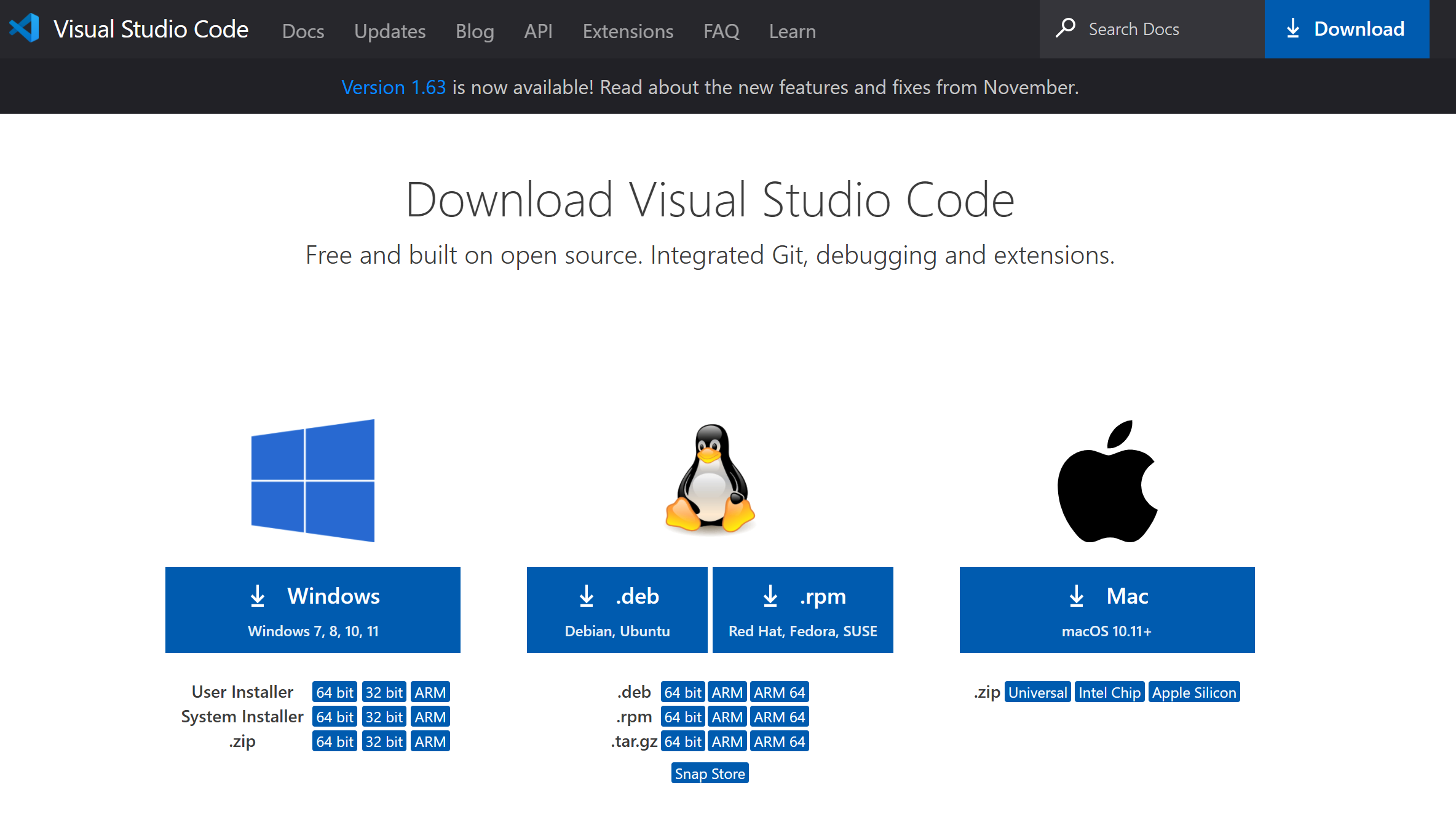
Task: Click the "Download Visual Studio Code" heading
Action: [710, 199]
